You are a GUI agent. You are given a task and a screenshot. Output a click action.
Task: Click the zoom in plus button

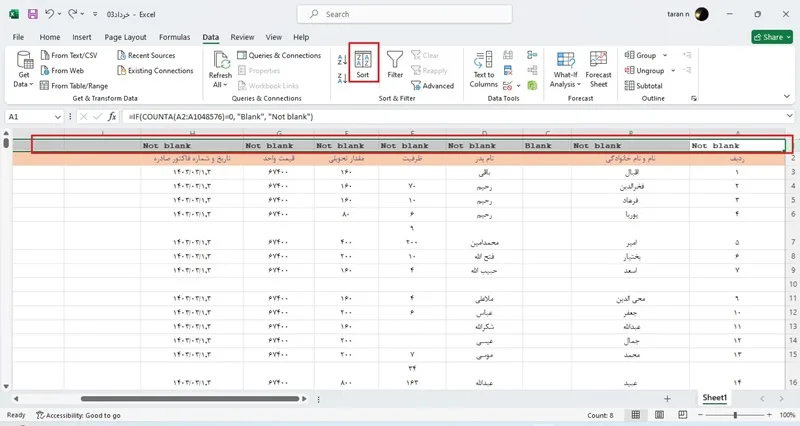[x=769, y=415]
